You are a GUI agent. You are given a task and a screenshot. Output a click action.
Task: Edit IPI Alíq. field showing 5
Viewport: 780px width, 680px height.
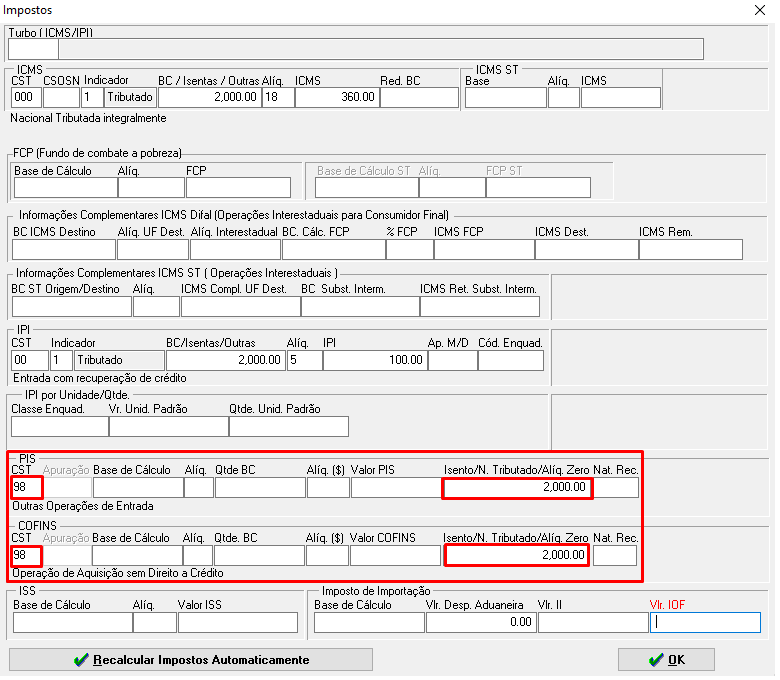[x=304, y=360]
